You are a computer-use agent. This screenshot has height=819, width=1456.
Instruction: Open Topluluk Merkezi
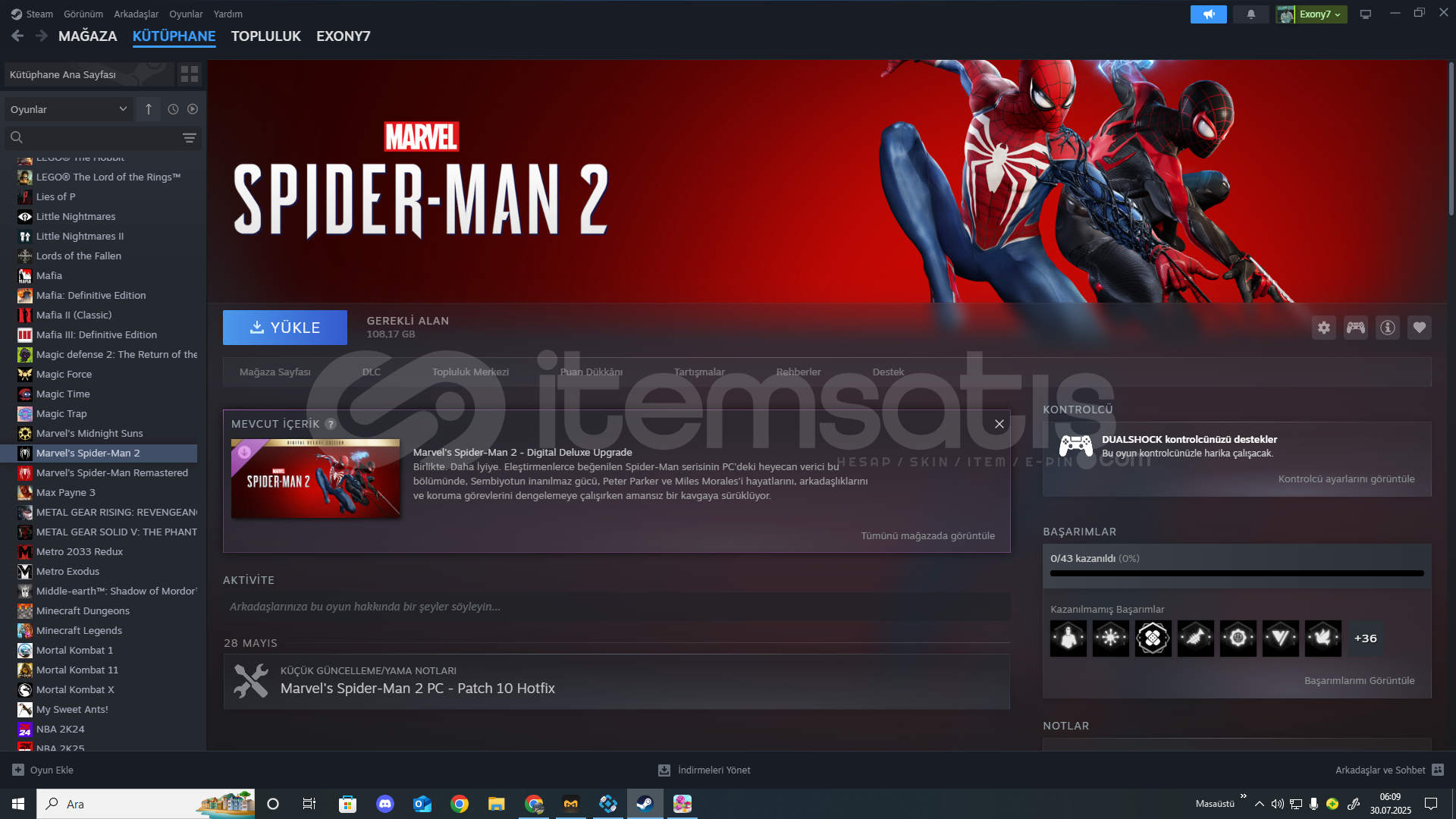(470, 372)
